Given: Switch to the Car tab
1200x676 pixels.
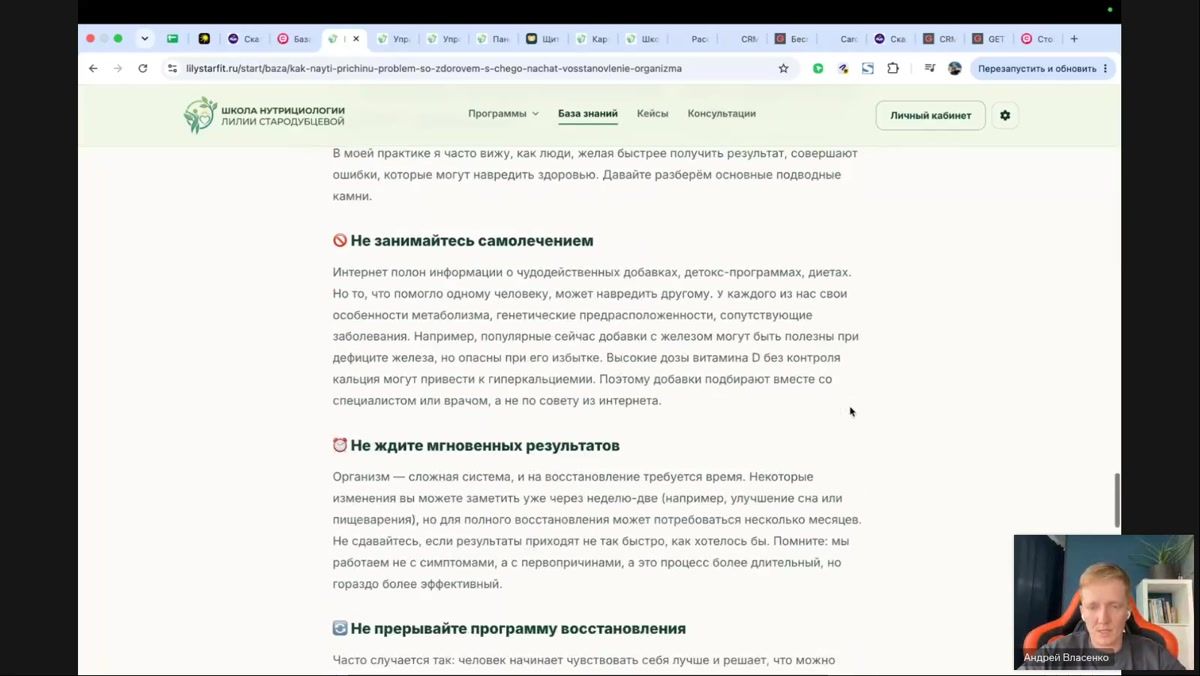Looking at the screenshot, I should (x=843, y=39).
